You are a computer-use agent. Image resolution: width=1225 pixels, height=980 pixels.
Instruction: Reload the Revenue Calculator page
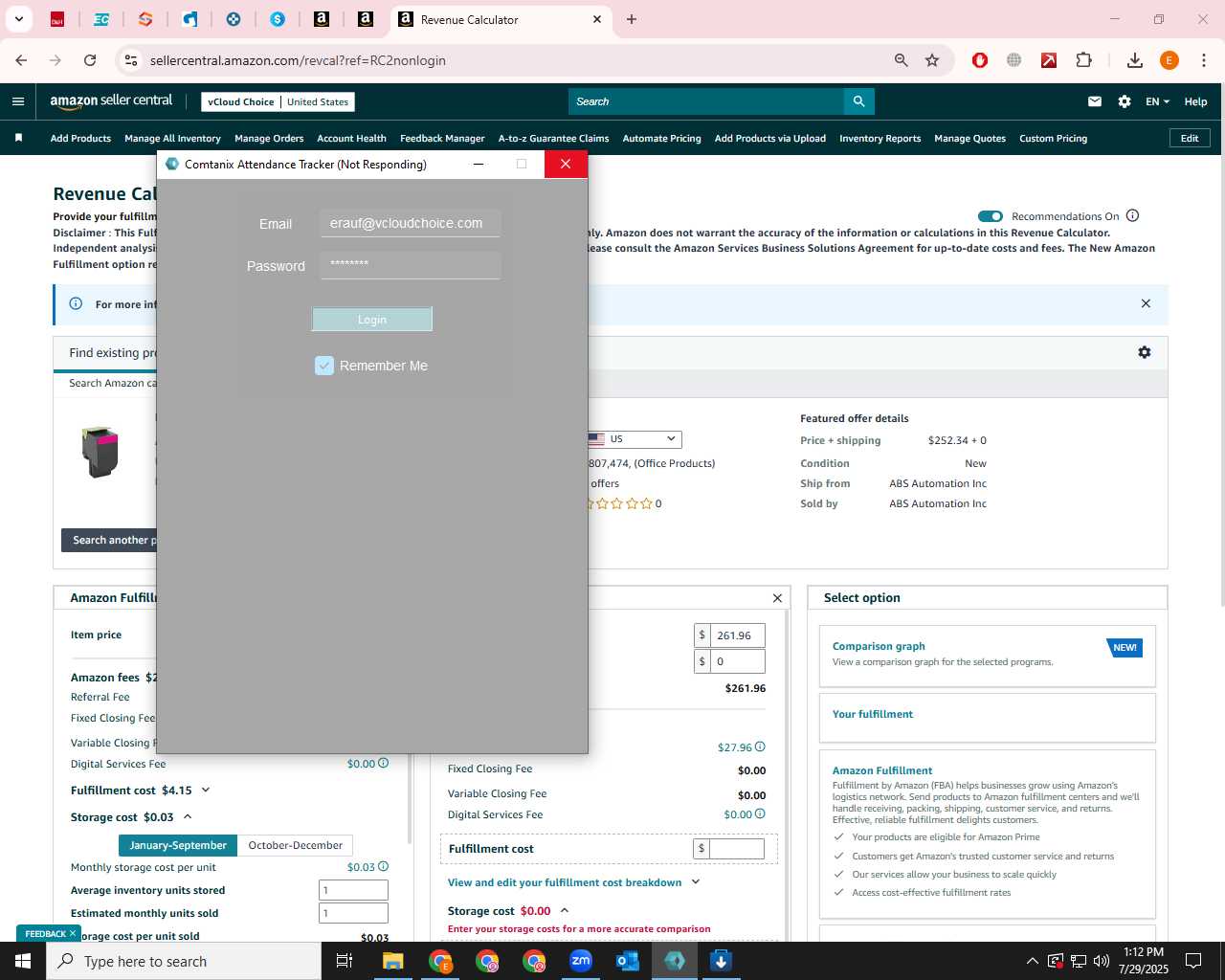pos(90,60)
